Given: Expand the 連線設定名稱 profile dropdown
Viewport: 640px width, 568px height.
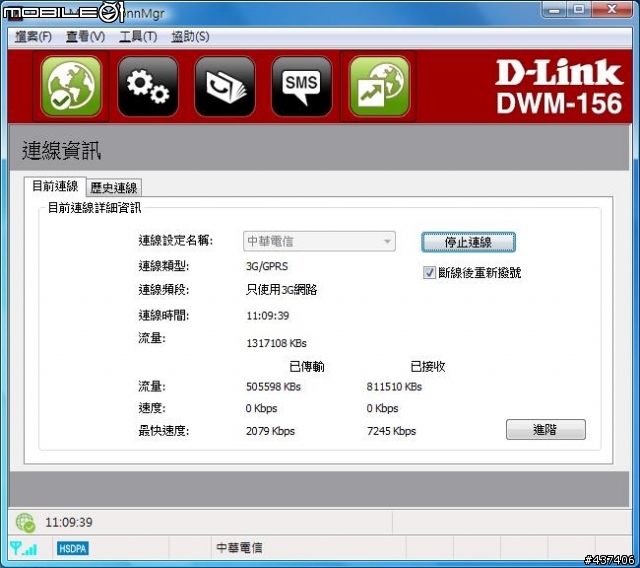Looking at the screenshot, I should click(x=319, y=241).
